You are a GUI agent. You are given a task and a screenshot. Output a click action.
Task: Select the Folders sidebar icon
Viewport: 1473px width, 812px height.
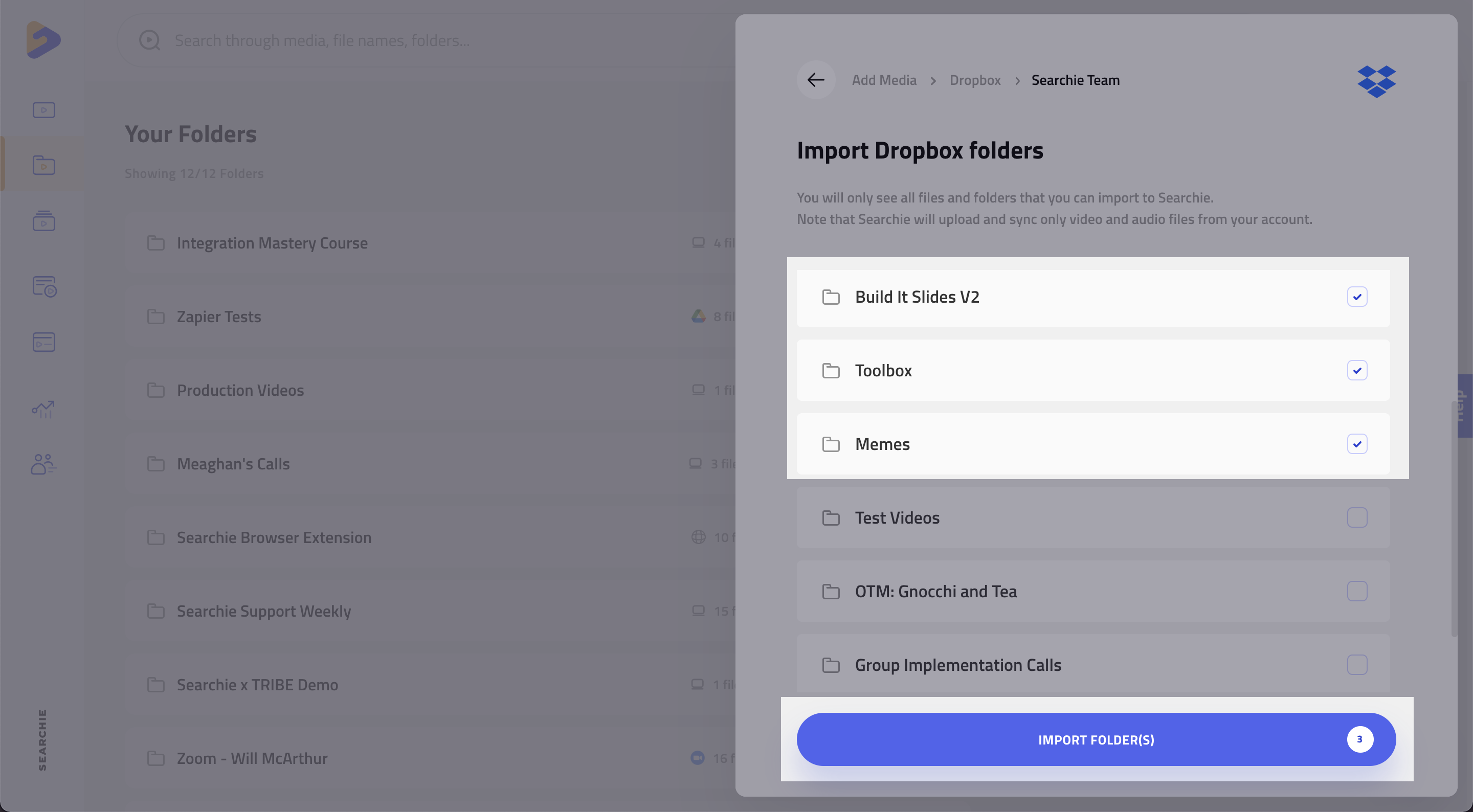coord(43,165)
